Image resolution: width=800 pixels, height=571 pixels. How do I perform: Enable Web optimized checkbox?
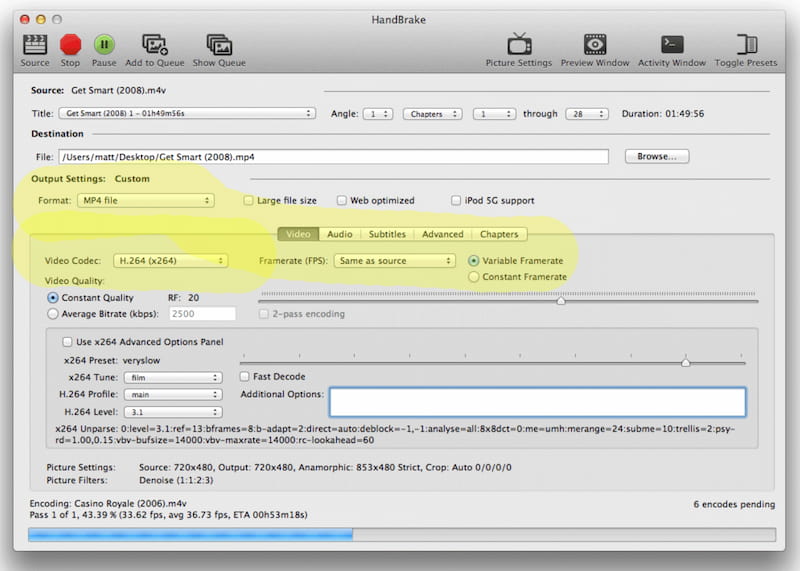(x=341, y=201)
